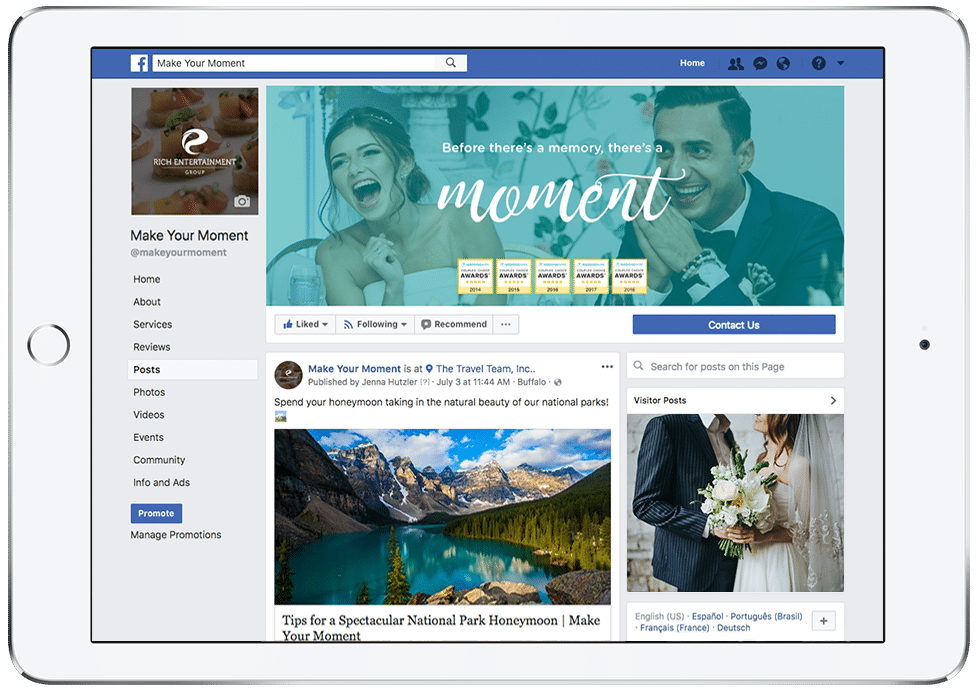
Task: Click the search icon in page post search
Action: [x=639, y=366]
